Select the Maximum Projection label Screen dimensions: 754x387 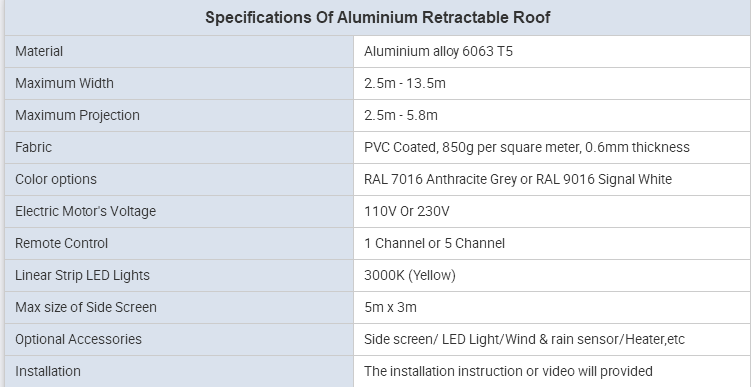point(77,115)
